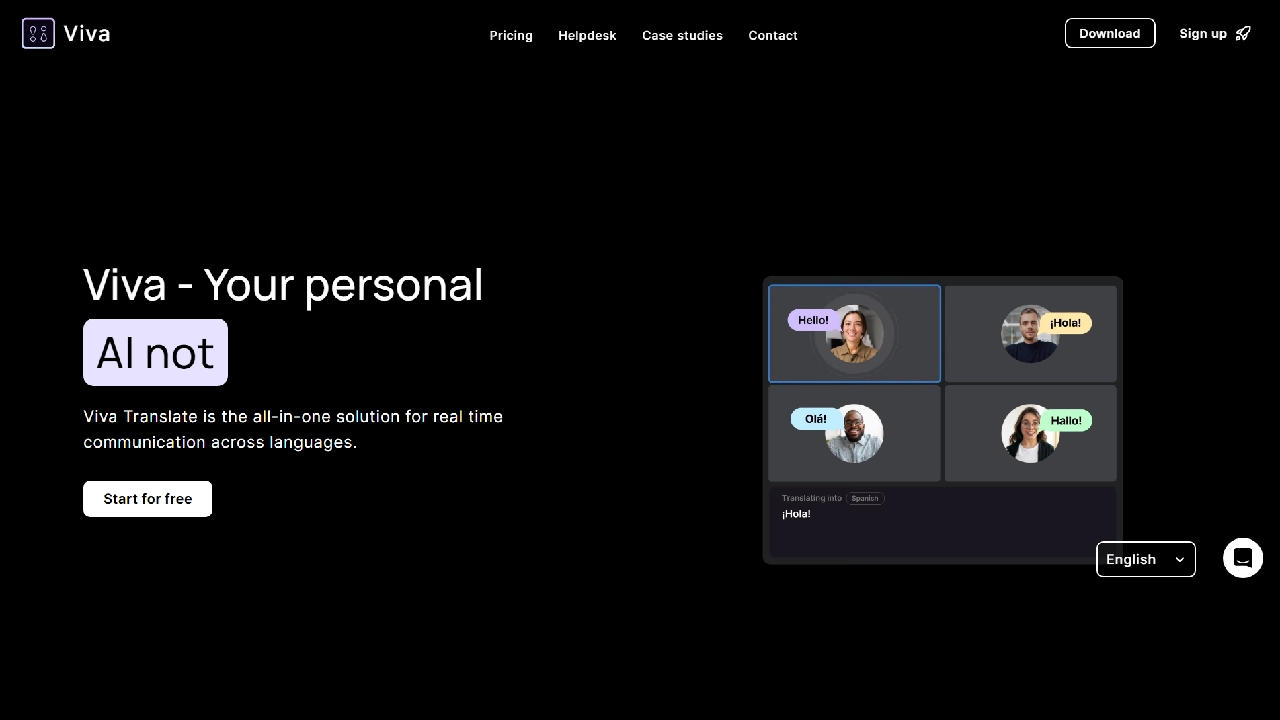Click the purple Hello! speech bubble
The image size is (1280, 720).
[812, 320]
